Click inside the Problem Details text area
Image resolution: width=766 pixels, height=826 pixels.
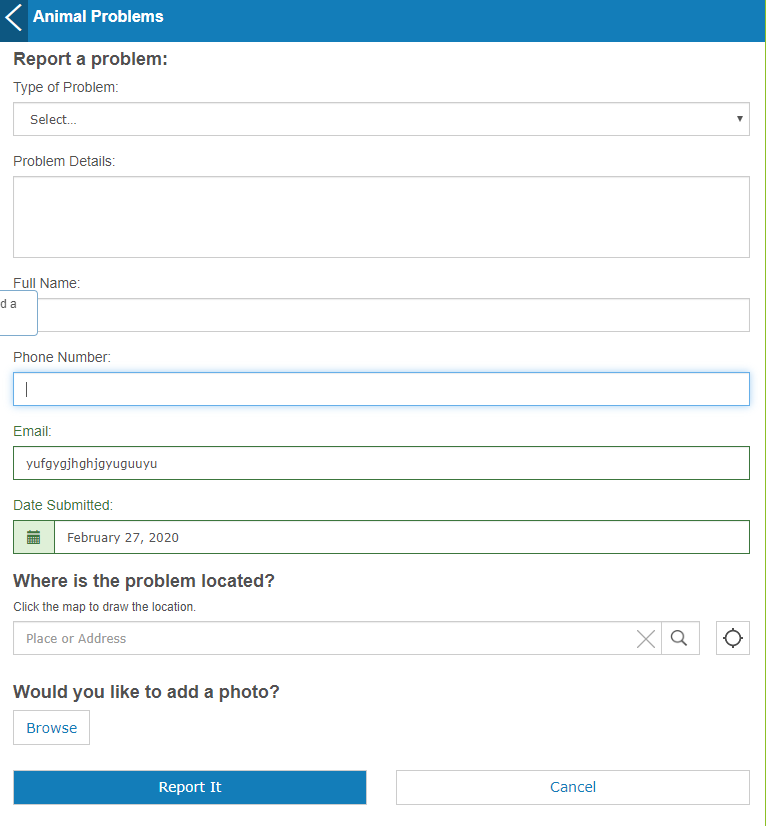[380, 216]
